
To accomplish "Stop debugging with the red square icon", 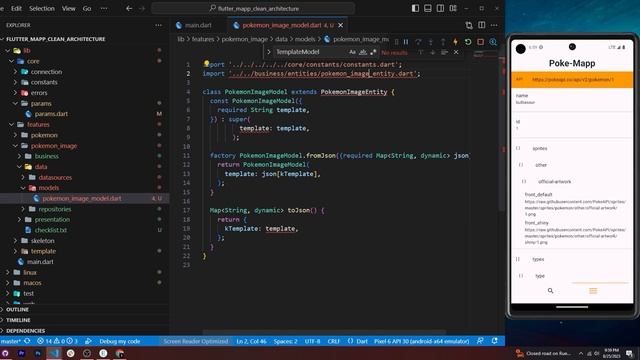I will pos(480,42).
